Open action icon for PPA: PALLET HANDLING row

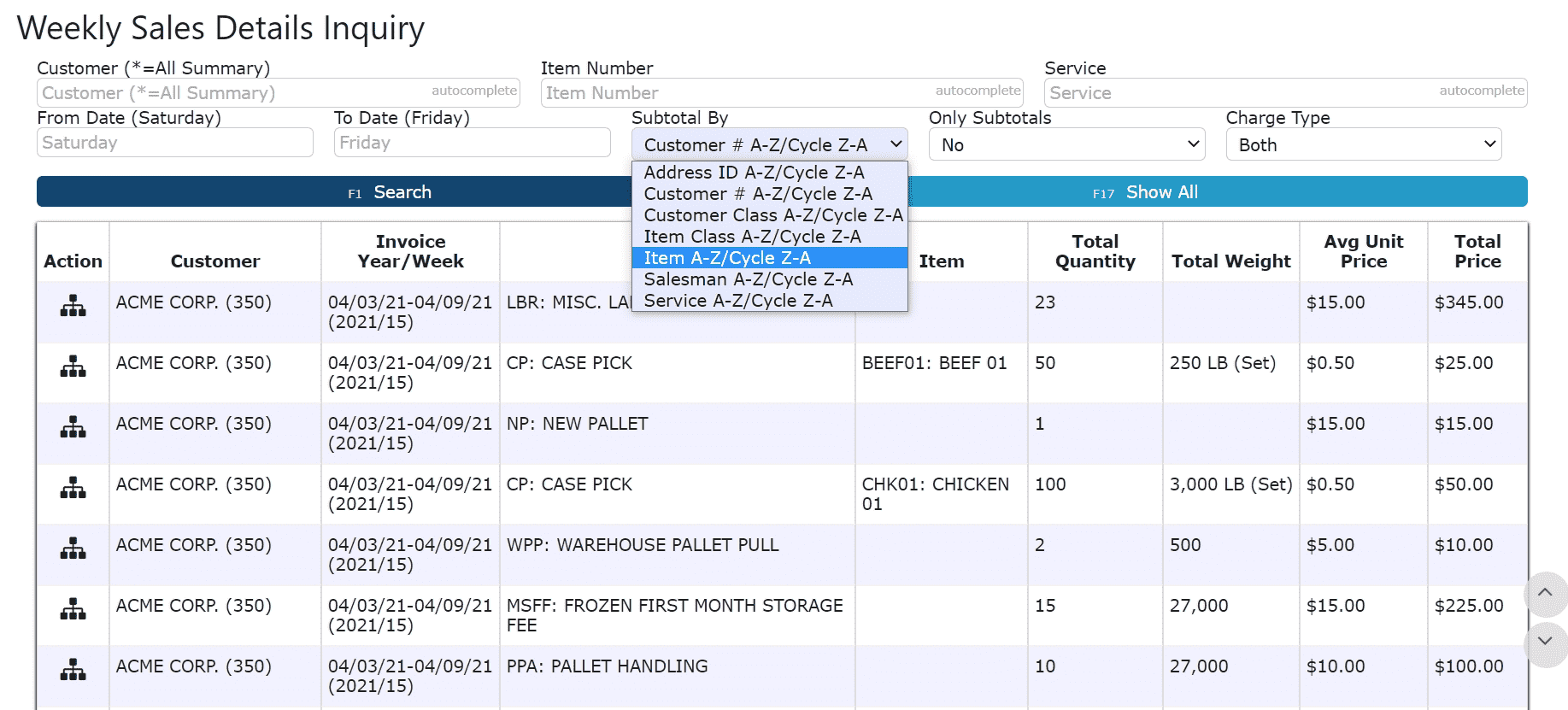[x=73, y=670]
